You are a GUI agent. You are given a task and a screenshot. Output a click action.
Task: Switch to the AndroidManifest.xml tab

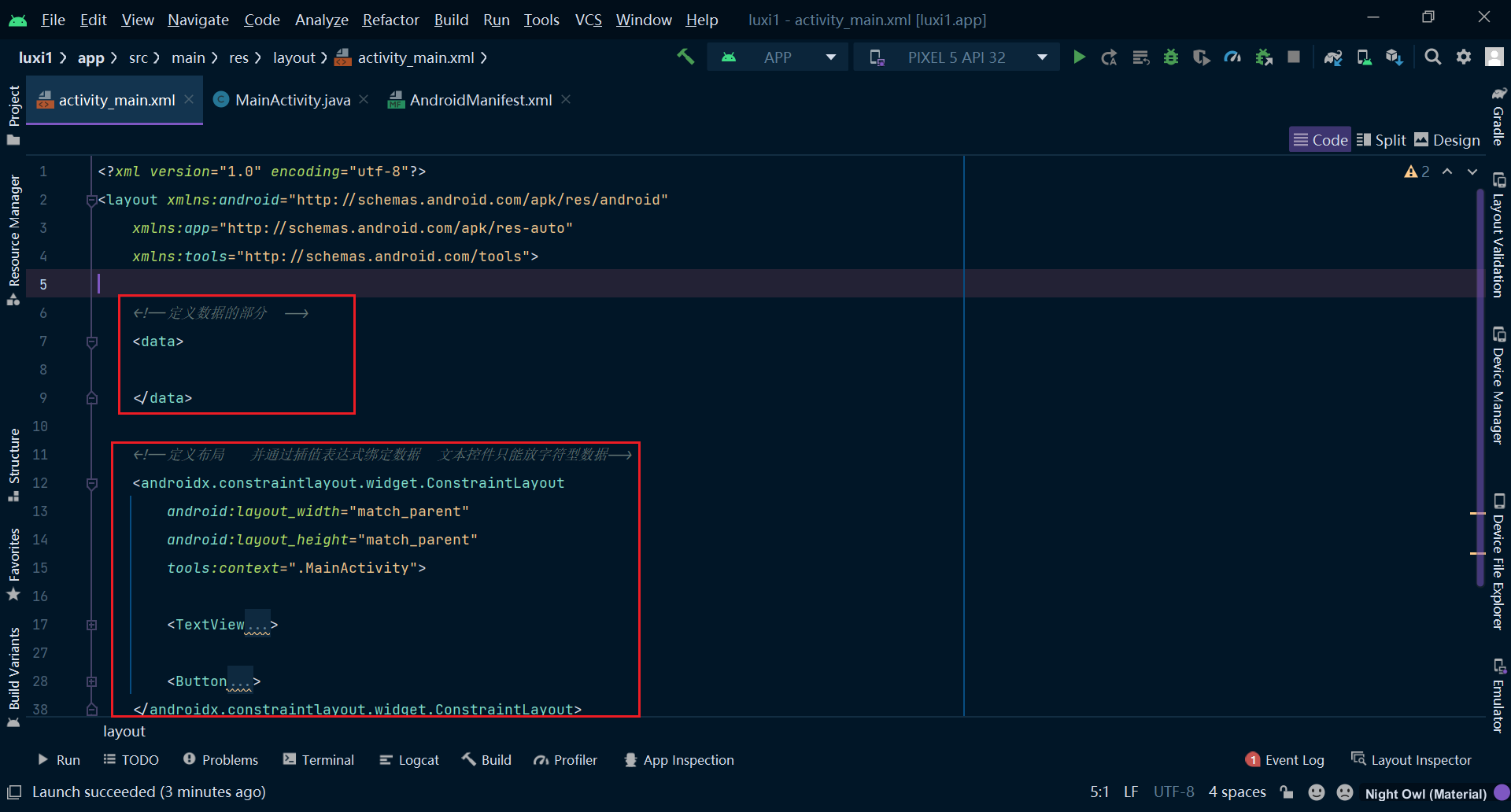[x=480, y=100]
